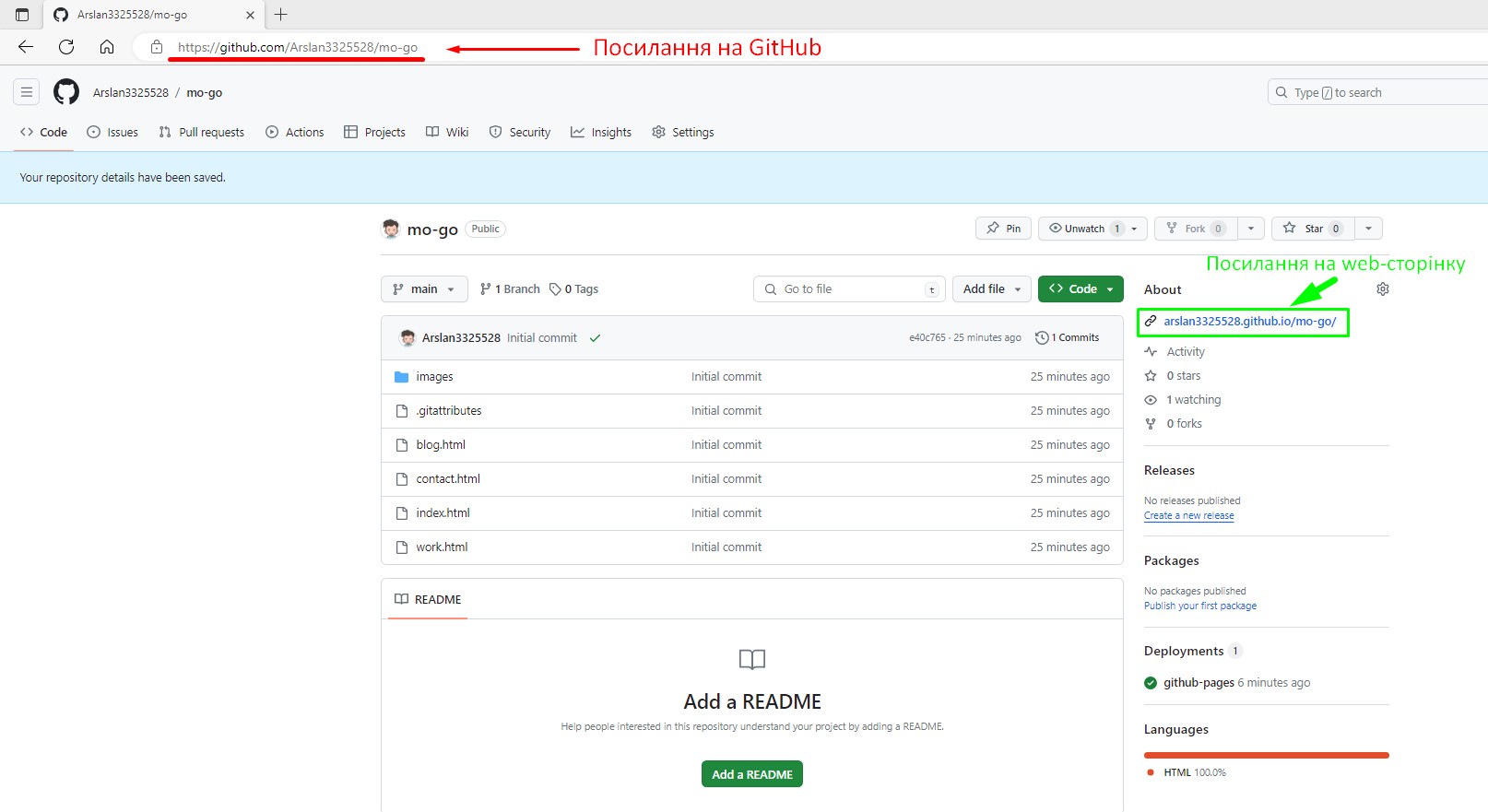The image size is (1488, 812).
Task: Open the Publish your first package link
Action: point(1200,606)
